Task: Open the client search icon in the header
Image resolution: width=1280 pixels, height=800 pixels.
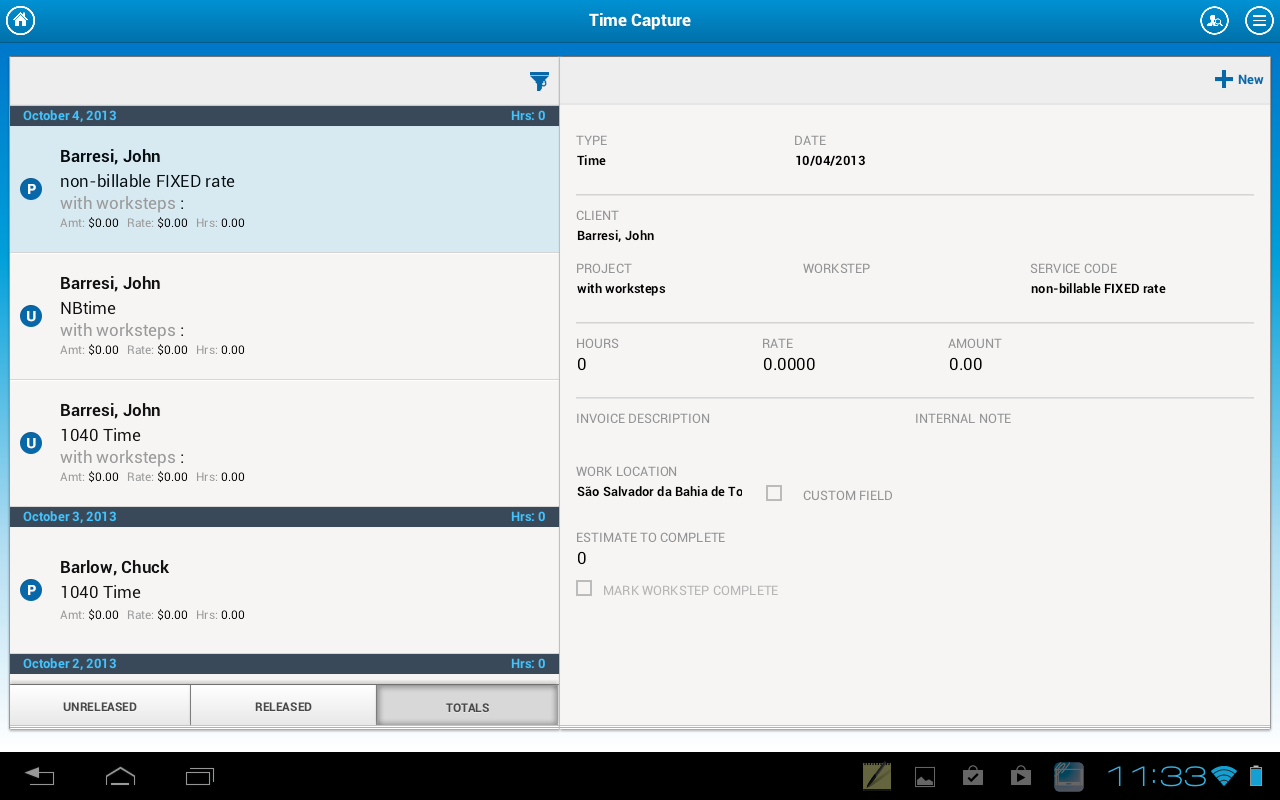Action: tap(1214, 20)
